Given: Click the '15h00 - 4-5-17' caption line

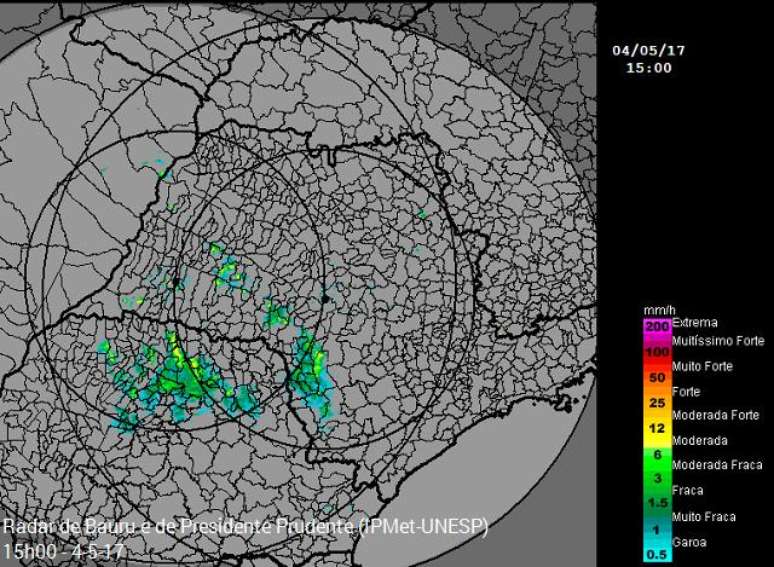Looking at the screenshot, I should [x=64, y=551].
